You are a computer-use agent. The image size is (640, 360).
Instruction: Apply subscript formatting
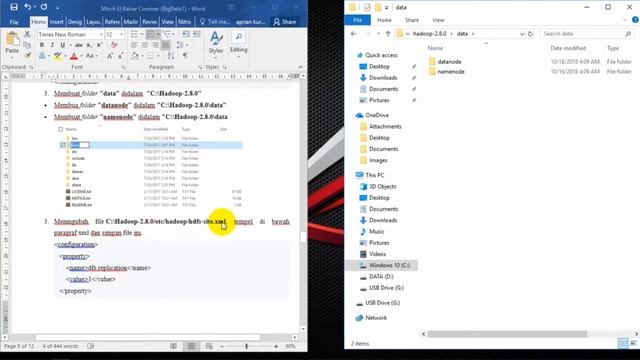point(89,45)
